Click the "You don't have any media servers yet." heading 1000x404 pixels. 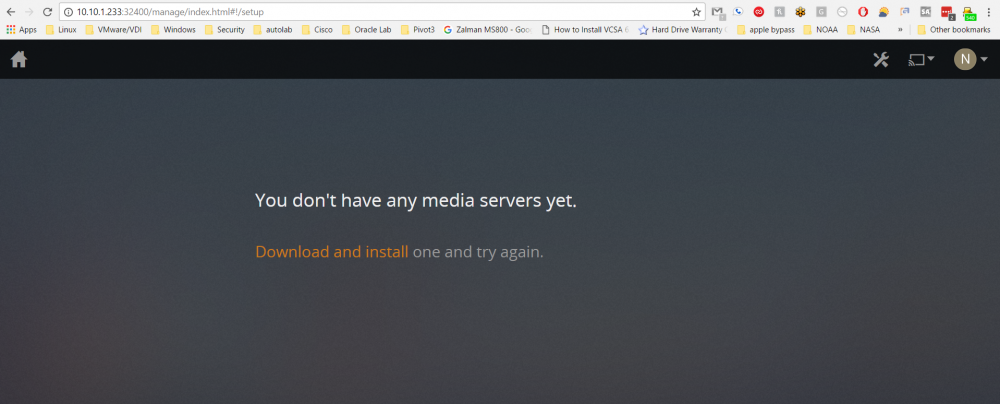pyautogui.click(x=416, y=200)
